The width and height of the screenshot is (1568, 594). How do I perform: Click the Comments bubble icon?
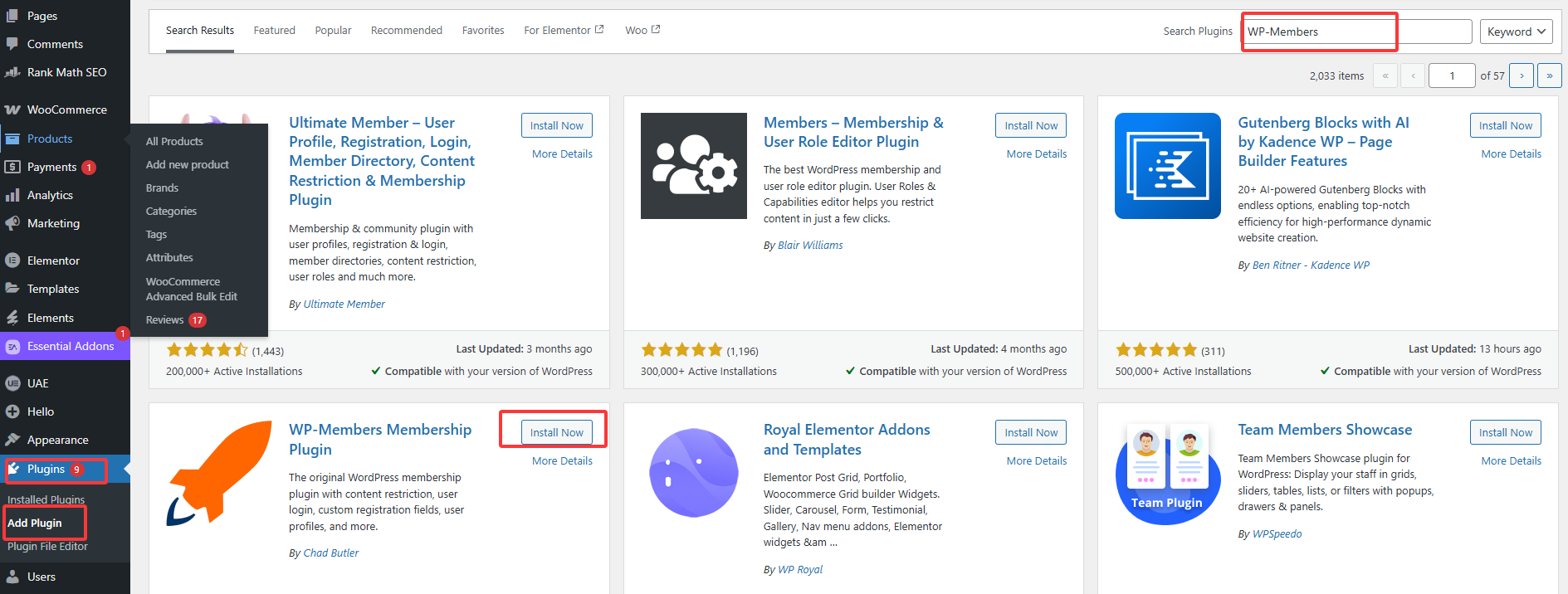(x=12, y=44)
